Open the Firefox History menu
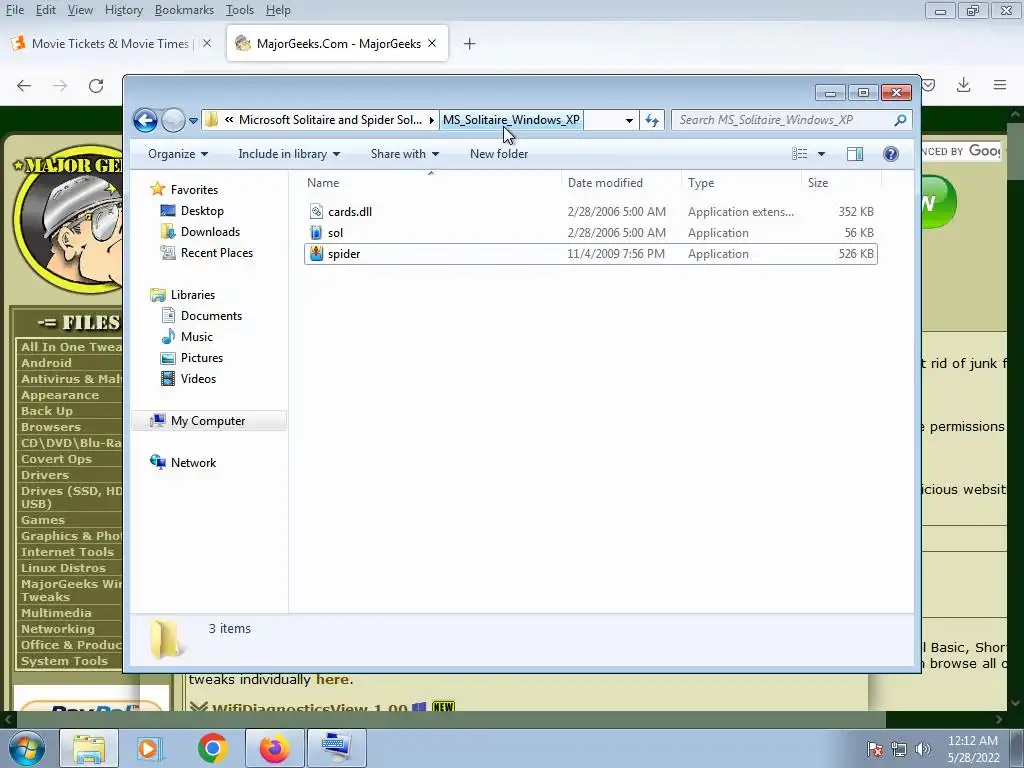This screenshot has height=768, width=1024. click(123, 10)
